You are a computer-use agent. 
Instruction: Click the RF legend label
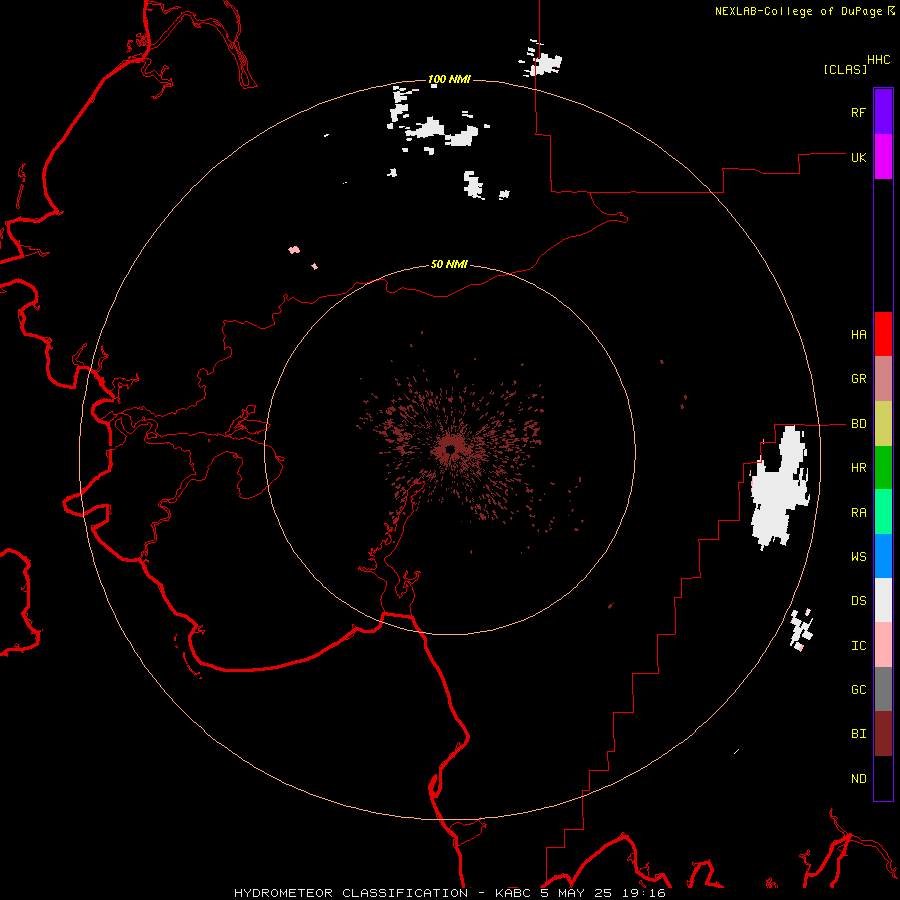click(x=858, y=112)
